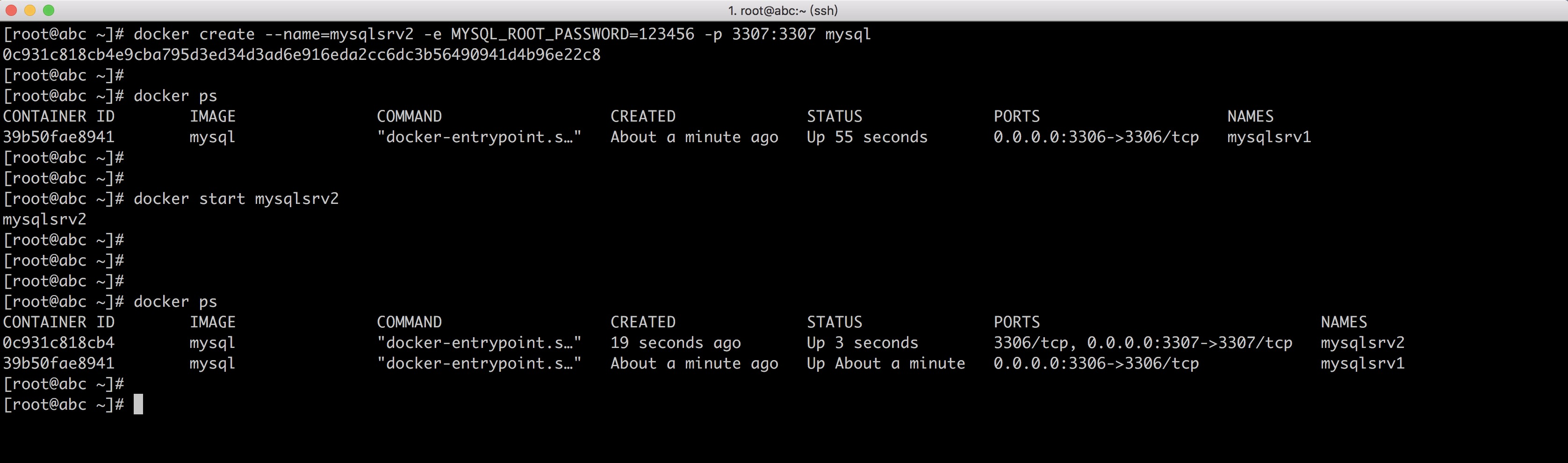
Task: Click 'CREATED' header in first table
Action: click(x=643, y=116)
